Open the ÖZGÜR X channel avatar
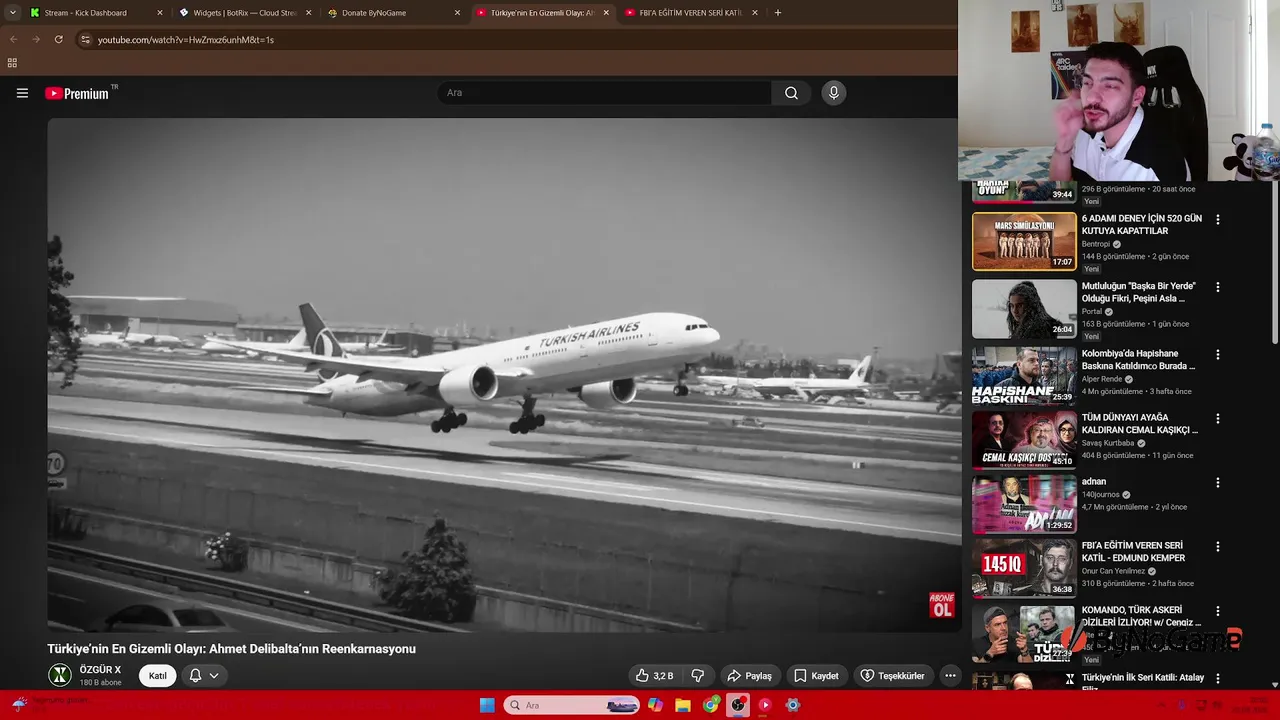Screen dimensions: 1280x720 click(60, 676)
